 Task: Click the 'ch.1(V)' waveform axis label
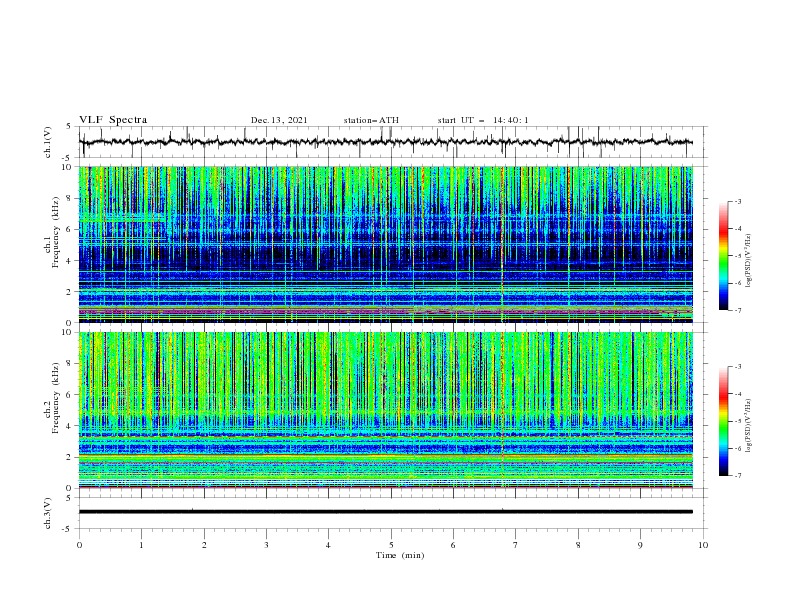(48, 142)
